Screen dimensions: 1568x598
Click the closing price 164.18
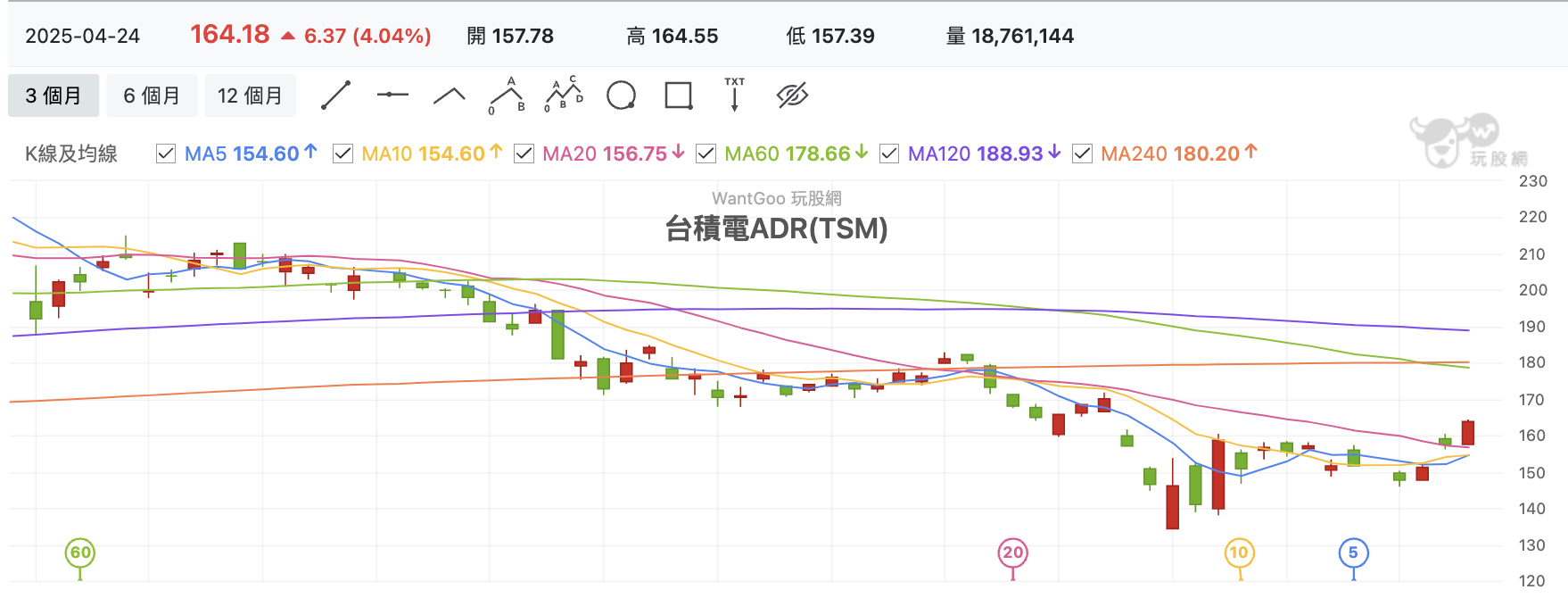(229, 34)
